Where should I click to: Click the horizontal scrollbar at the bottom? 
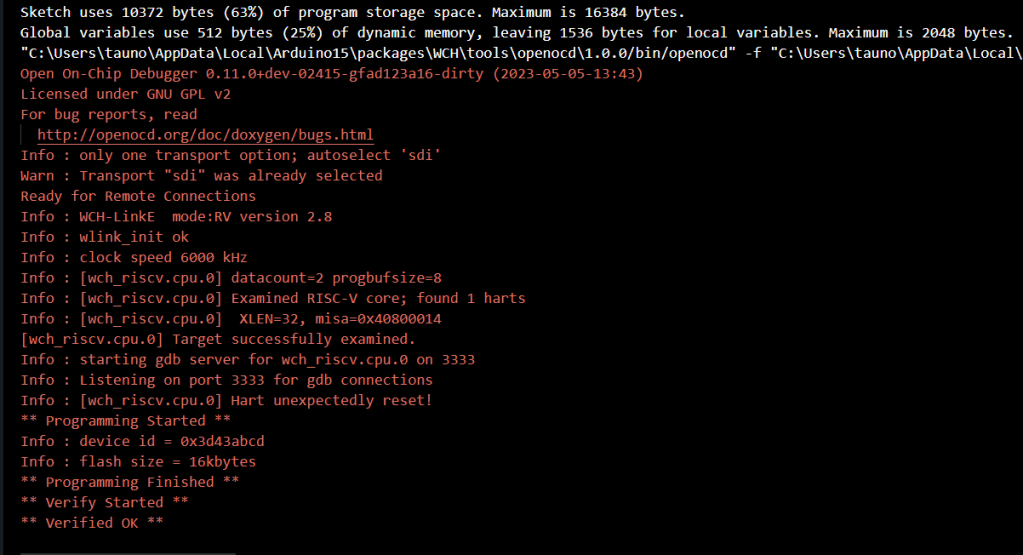128,552
